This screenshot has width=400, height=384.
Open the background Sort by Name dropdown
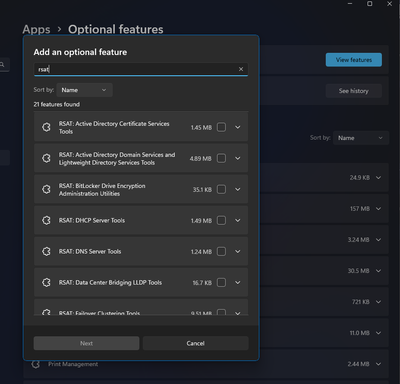pyautogui.click(x=361, y=138)
